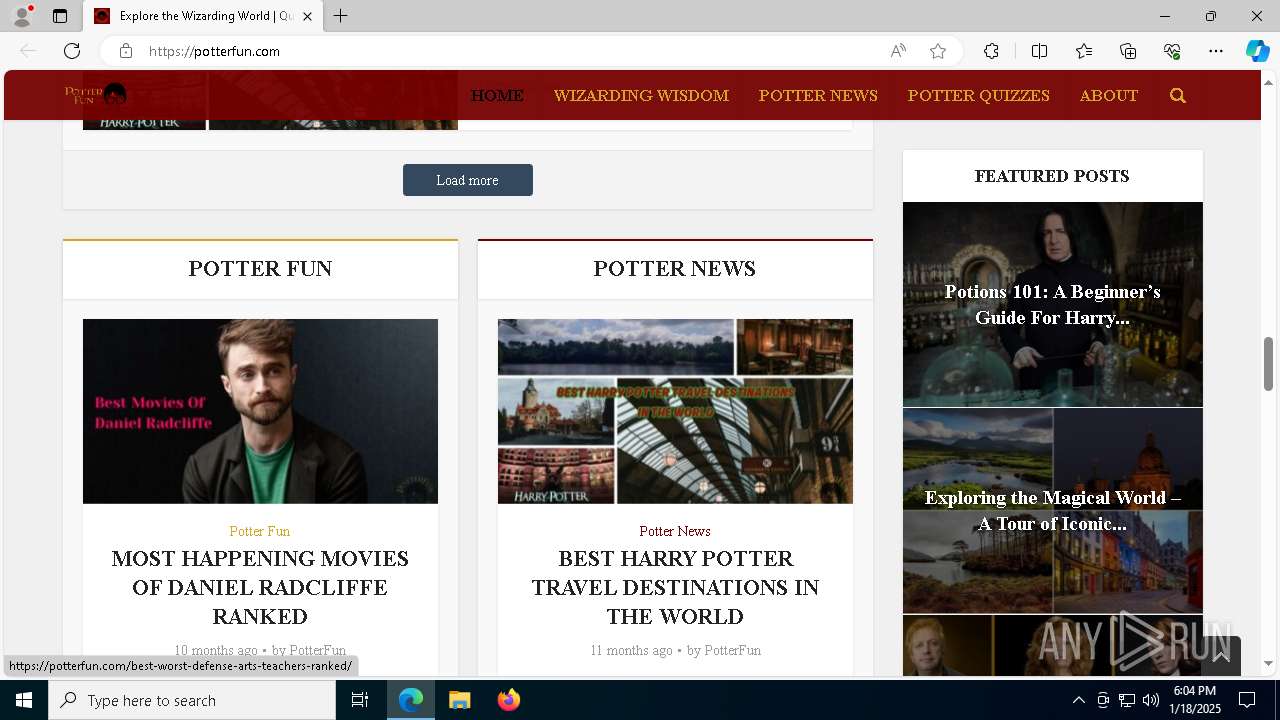The height and width of the screenshot is (720, 1280).
Task: Click scrollbar down arrow
Action: click(x=1269, y=663)
